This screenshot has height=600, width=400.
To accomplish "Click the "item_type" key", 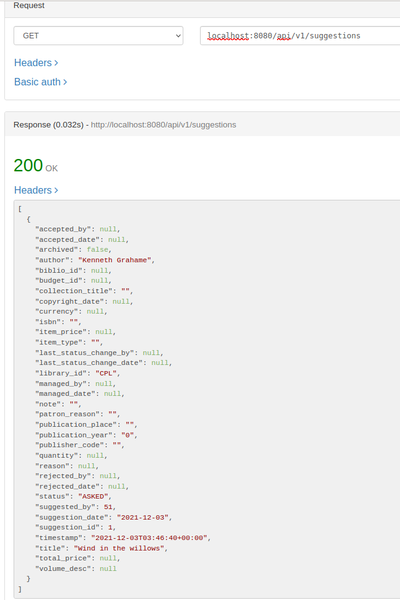I will [61, 342].
